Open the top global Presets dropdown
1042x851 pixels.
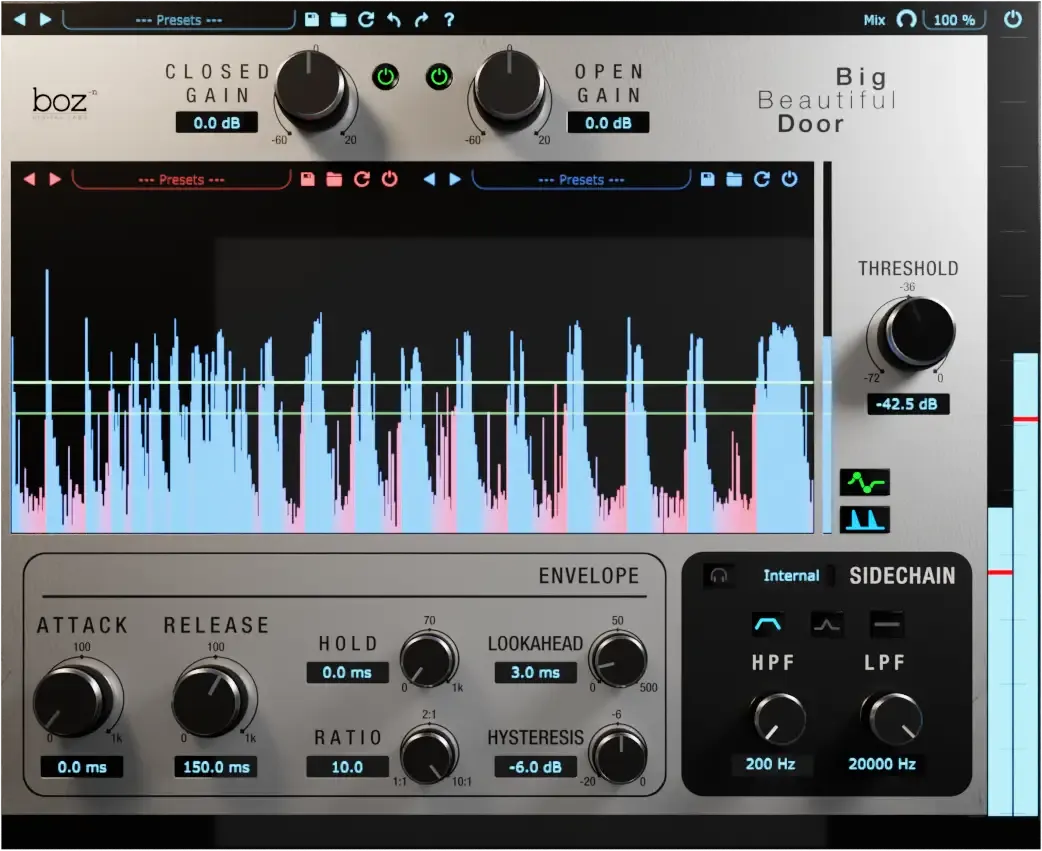point(179,20)
